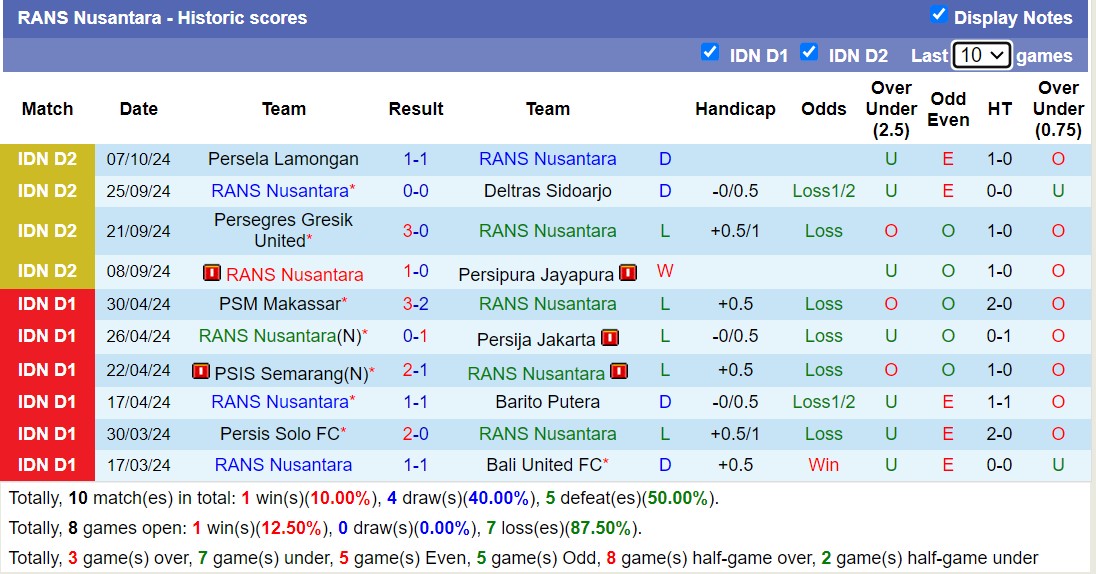This screenshot has height=574, width=1096.
Task: Click red card icon beside Persipura Jayapura
Action: coord(628,273)
